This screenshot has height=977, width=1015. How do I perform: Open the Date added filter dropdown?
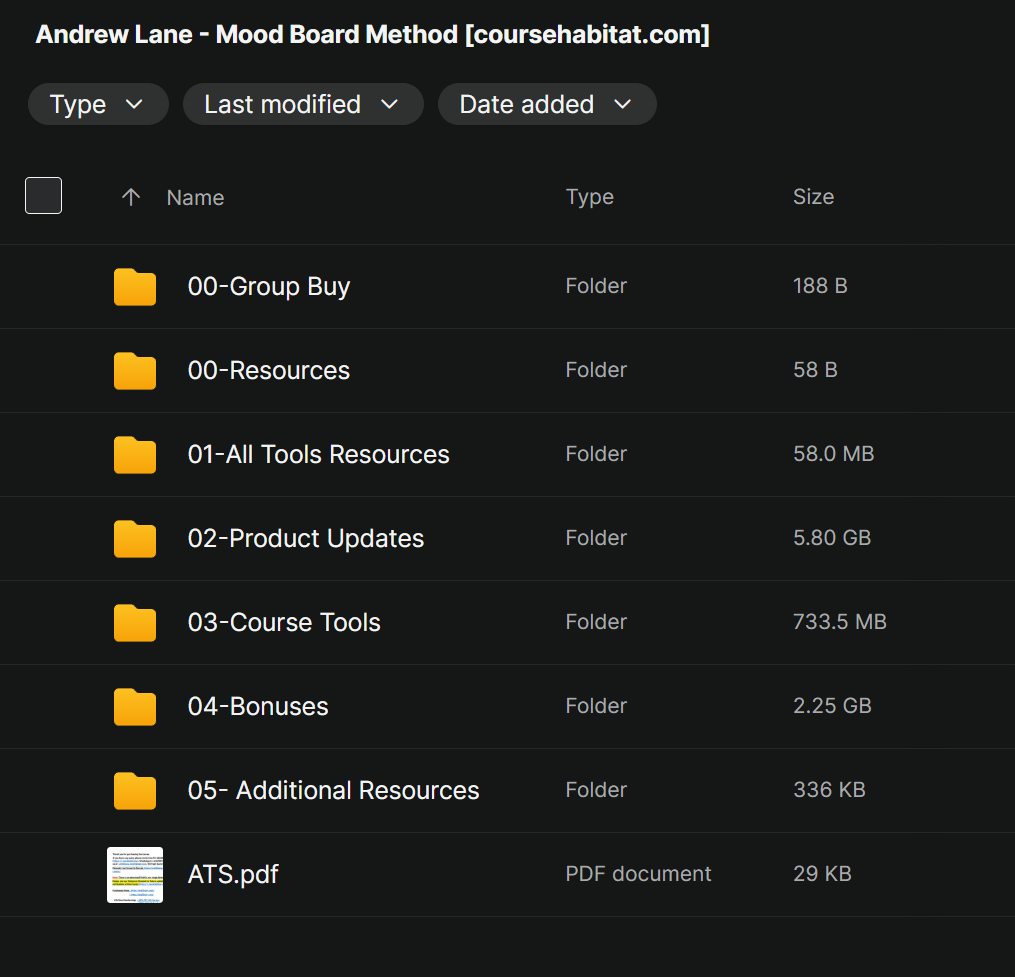[546, 105]
